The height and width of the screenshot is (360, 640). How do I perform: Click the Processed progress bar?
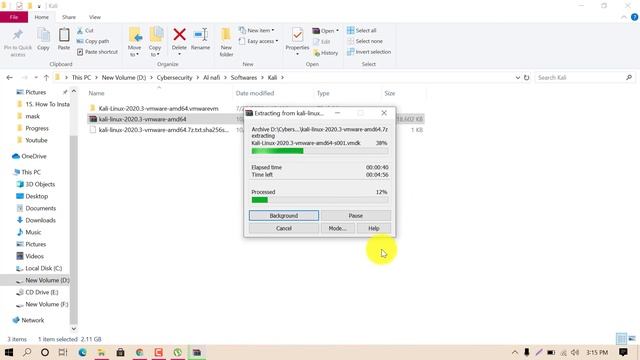tap(320, 200)
